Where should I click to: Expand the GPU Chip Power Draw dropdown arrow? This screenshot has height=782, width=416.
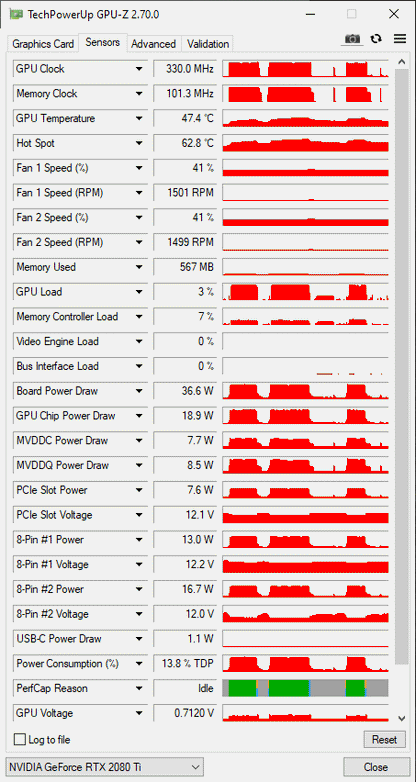click(x=139, y=416)
